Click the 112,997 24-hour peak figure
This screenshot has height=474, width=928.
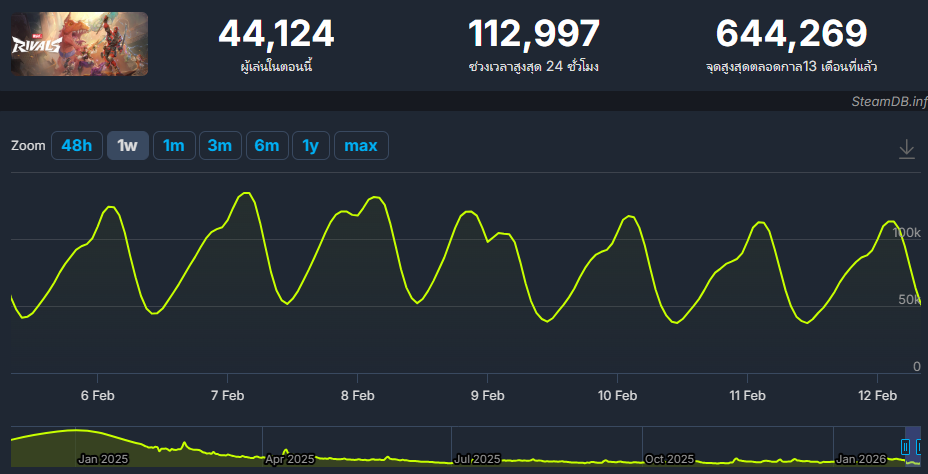click(x=533, y=34)
